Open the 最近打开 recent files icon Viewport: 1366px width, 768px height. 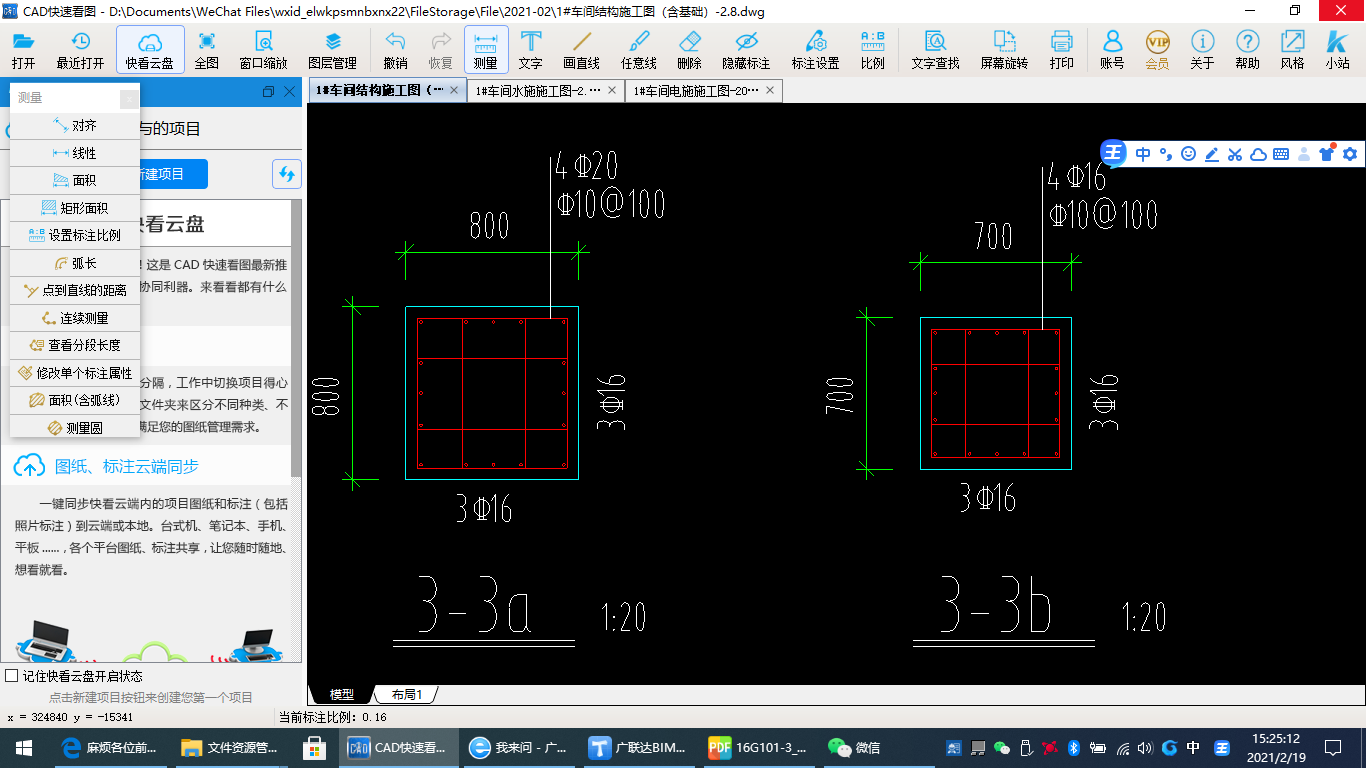coord(80,50)
